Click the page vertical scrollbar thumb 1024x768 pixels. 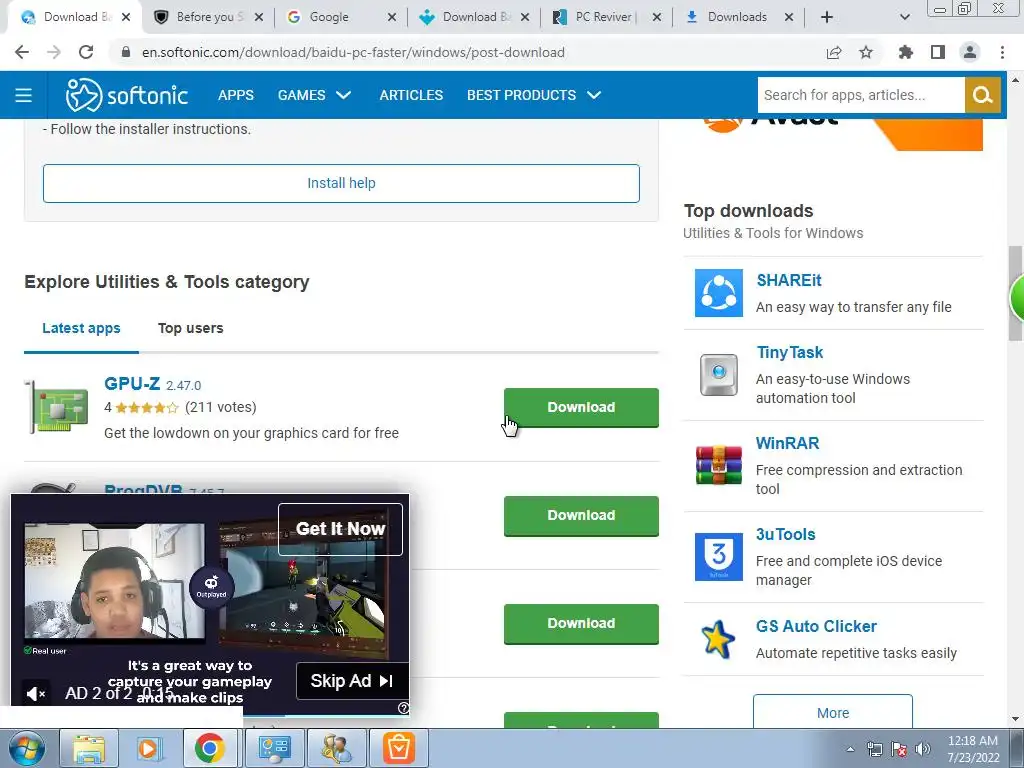click(1015, 293)
